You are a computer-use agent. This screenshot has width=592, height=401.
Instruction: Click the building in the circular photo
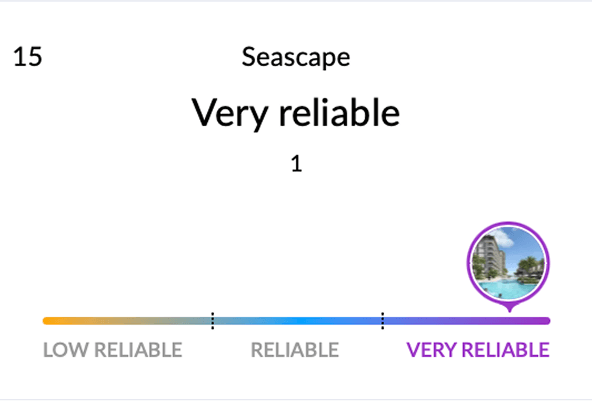pos(490,257)
